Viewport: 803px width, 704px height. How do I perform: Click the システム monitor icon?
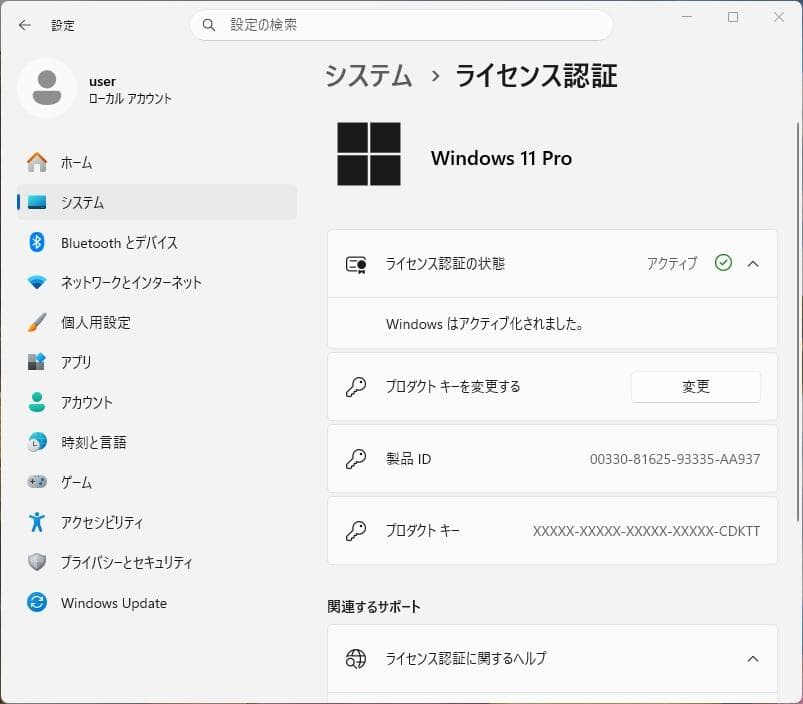point(37,202)
